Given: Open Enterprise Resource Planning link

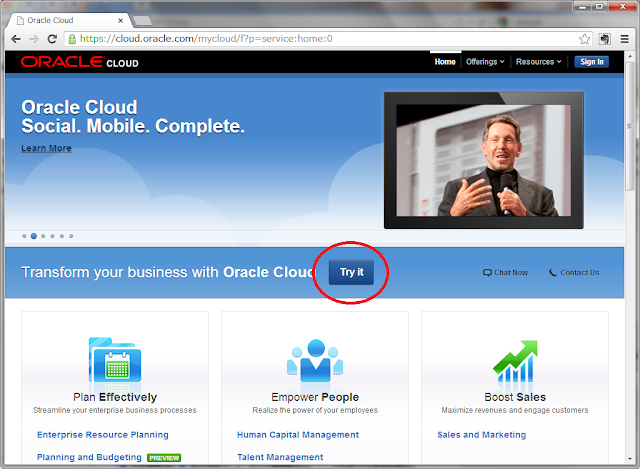Looking at the screenshot, I should pyautogui.click(x=102, y=435).
